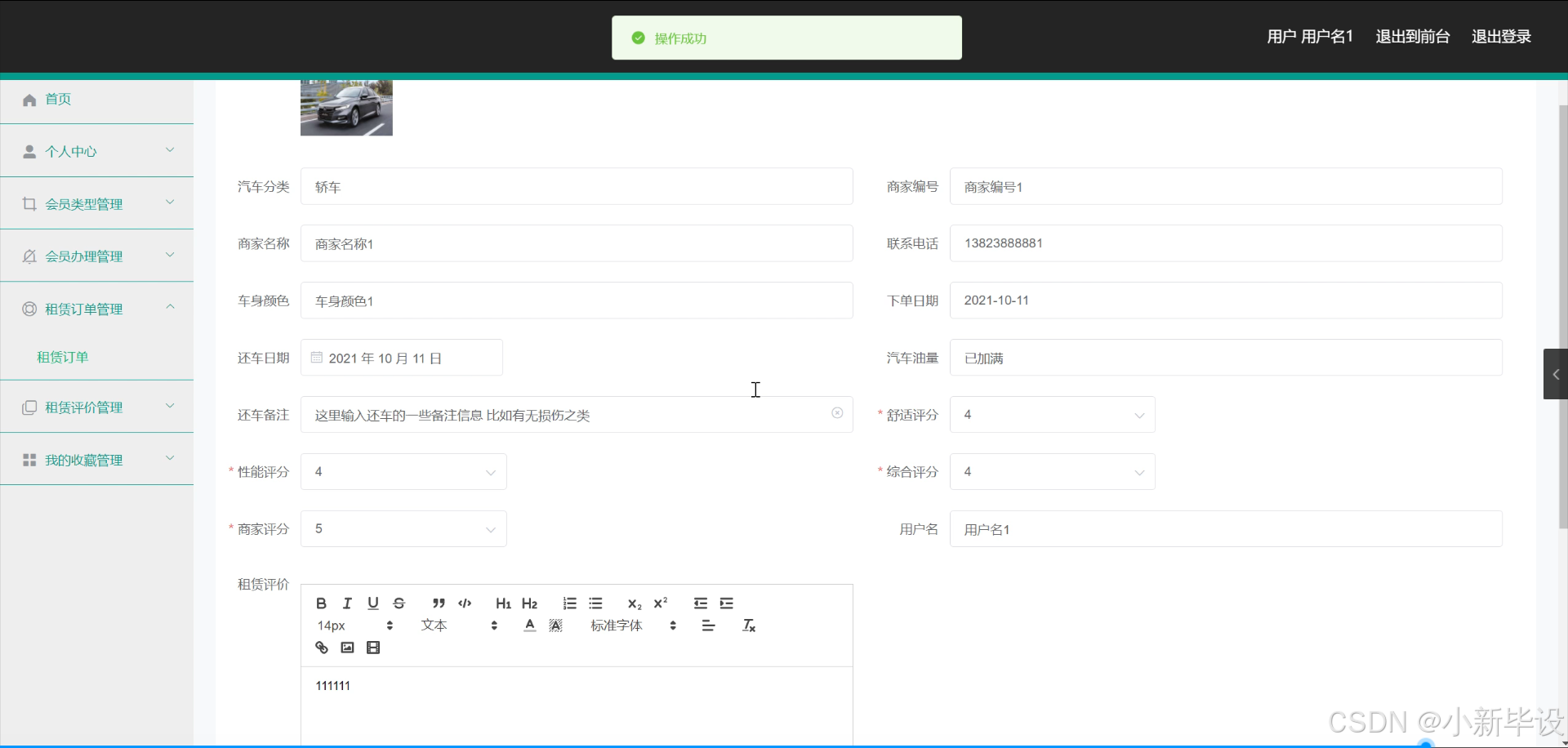
Task: Insert a hyperlink in the editor toolbar
Action: pyautogui.click(x=321, y=647)
